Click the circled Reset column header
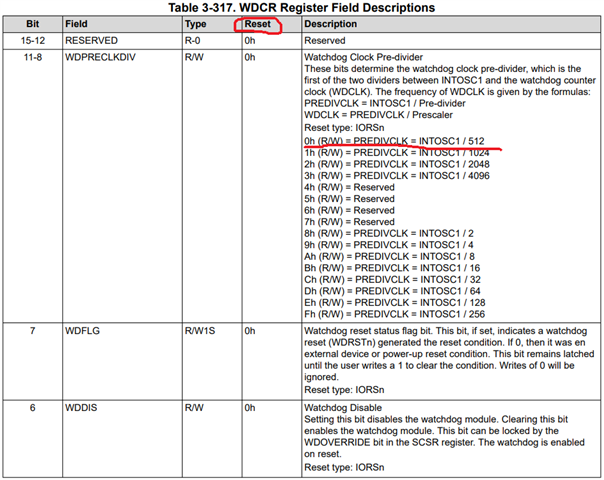The height and width of the screenshot is (480, 604). pos(258,24)
